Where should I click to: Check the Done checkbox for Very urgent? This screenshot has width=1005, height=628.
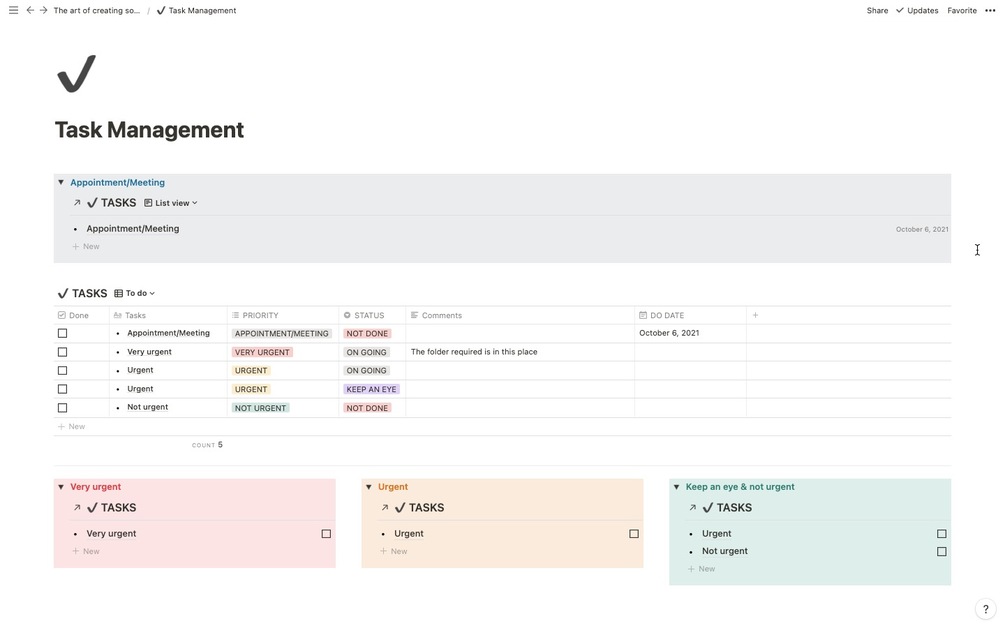click(62, 350)
